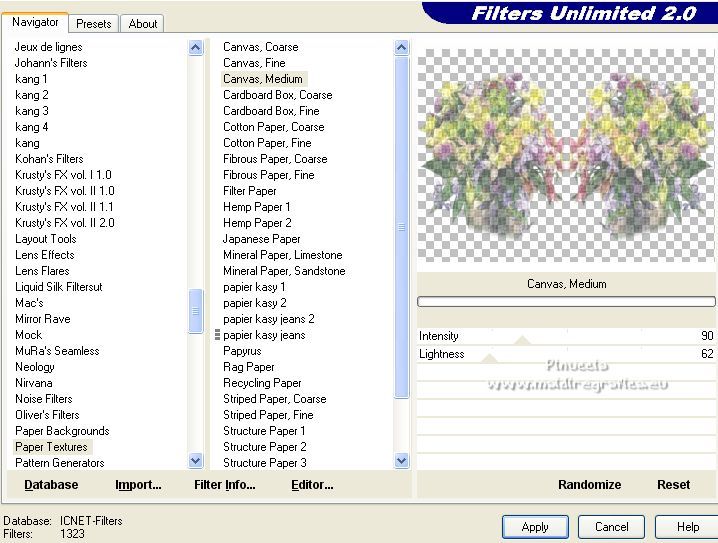Choose Canvas, Fine filter
The width and height of the screenshot is (718, 543).
click(254, 63)
